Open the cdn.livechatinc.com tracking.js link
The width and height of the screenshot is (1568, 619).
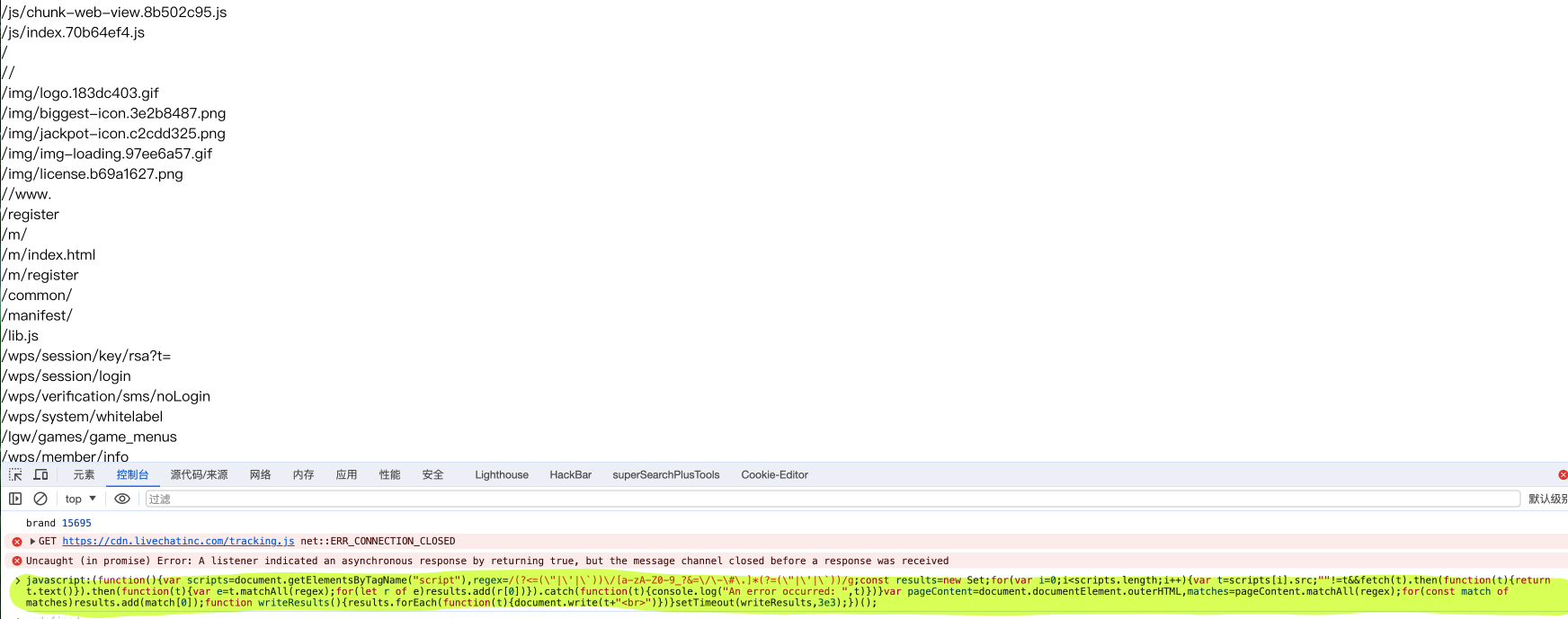coord(178,541)
